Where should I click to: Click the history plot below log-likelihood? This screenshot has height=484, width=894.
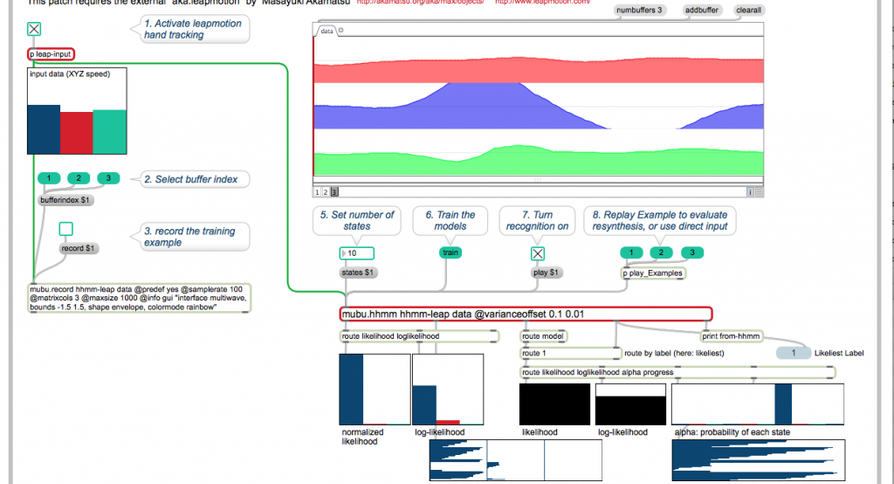pos(515,460)
